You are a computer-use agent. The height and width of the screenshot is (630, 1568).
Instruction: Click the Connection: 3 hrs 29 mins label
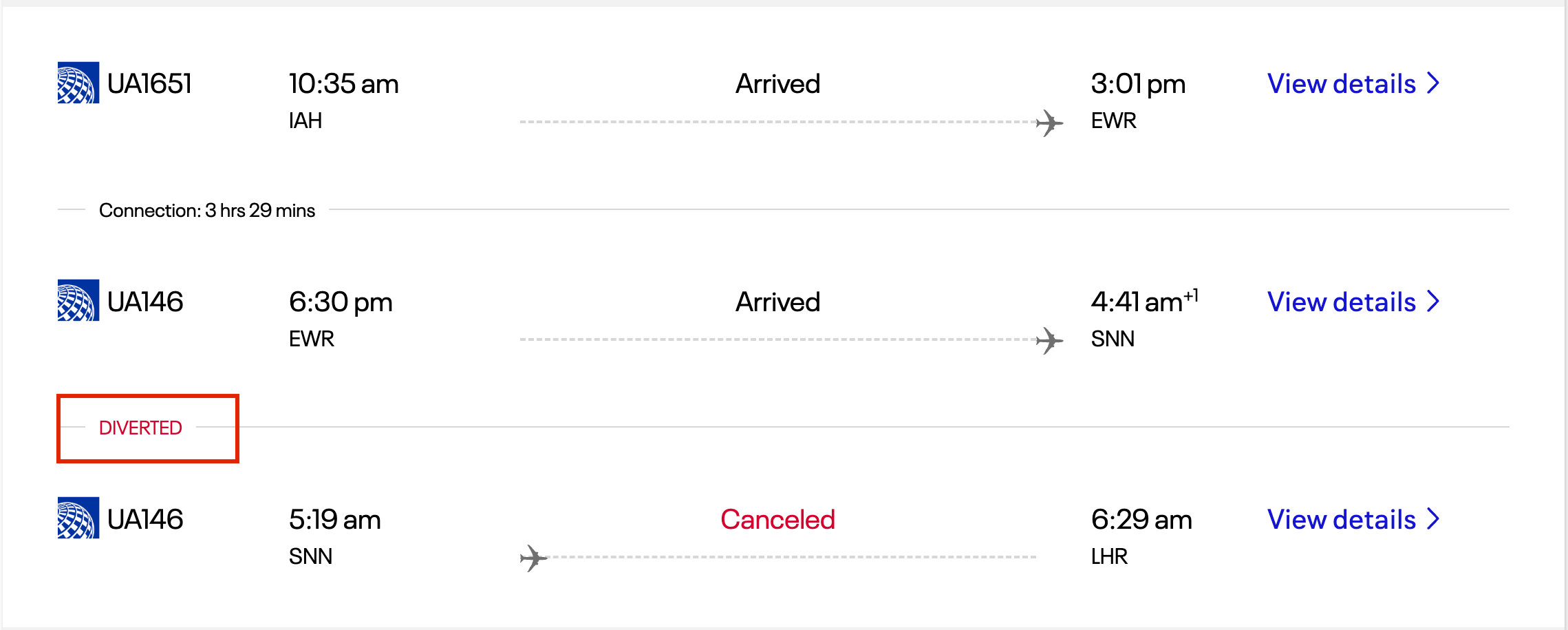click(206, 210)
